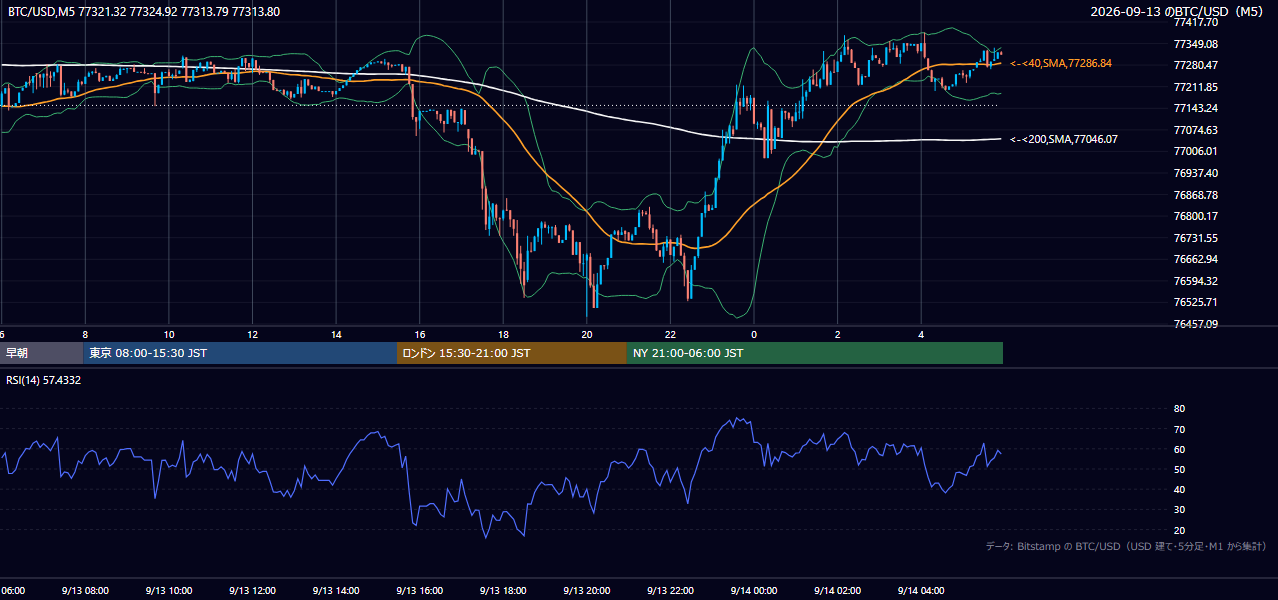Click the 77006.01 price axis label
The image size is (1278, 600).
tap(1196, 151)
